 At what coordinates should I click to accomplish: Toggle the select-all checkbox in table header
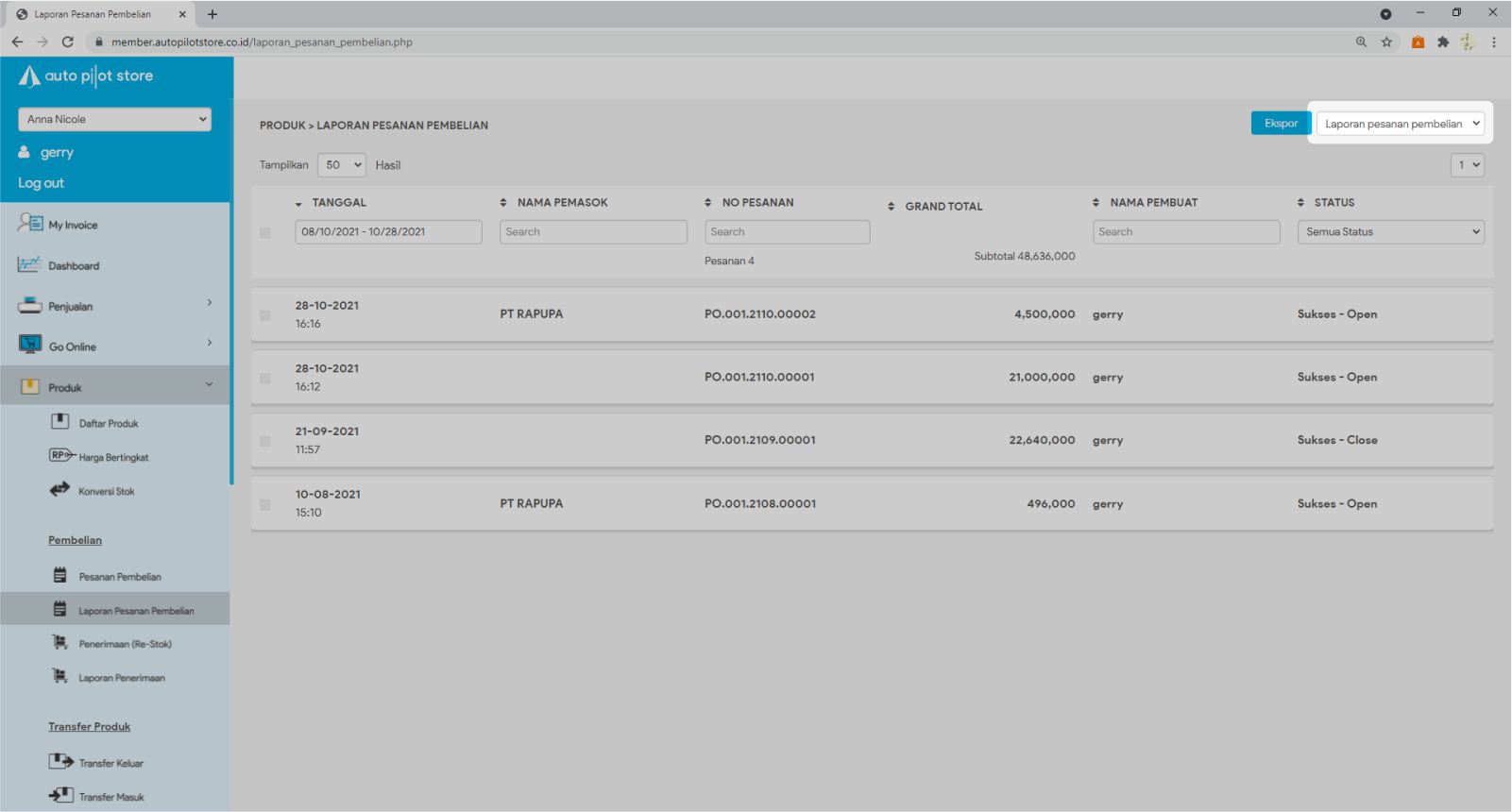pyautogui.click(x=265, y=233)
